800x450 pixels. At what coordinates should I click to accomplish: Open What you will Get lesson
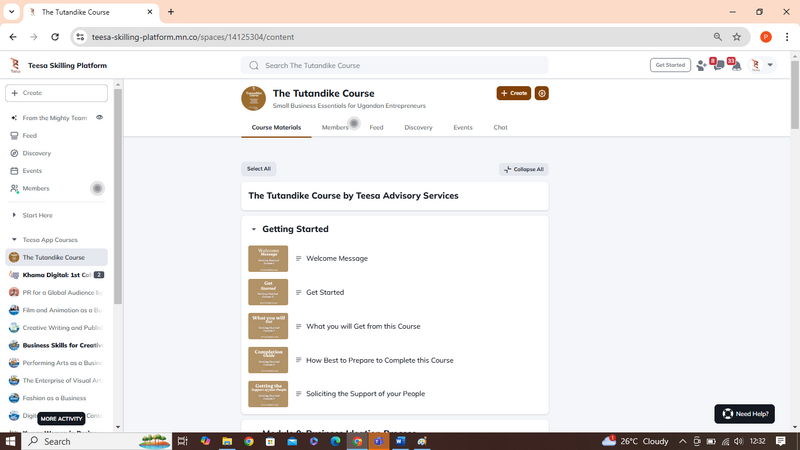[363, 327]
